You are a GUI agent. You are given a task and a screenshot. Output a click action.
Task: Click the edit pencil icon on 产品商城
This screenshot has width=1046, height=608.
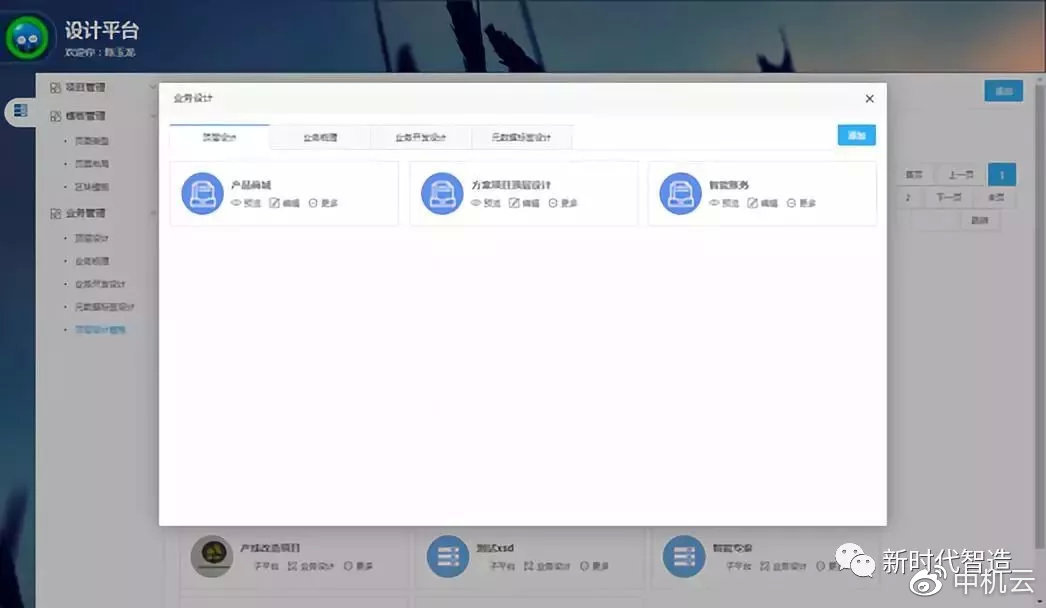[274, 203]
